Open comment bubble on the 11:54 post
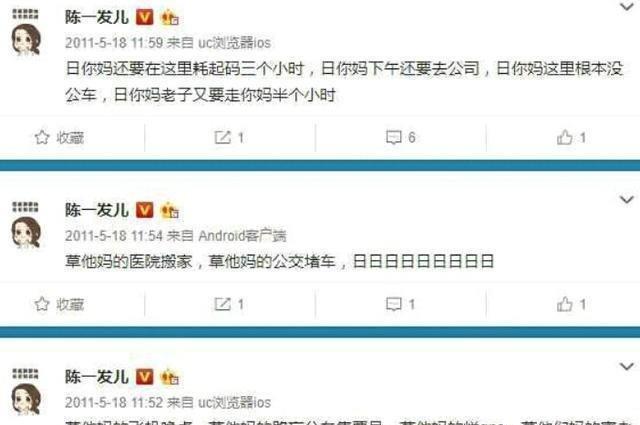Viewport: 640px width, 425px height. [393, 304]
